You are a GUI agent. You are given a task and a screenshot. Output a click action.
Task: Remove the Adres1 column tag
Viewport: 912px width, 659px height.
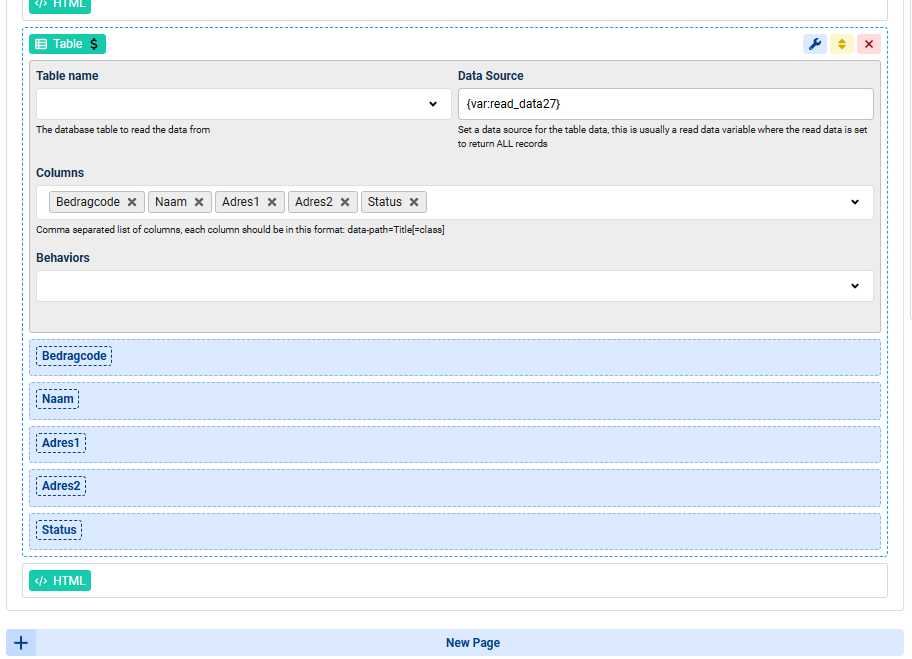pyautogui.click(x=272, y=202)
